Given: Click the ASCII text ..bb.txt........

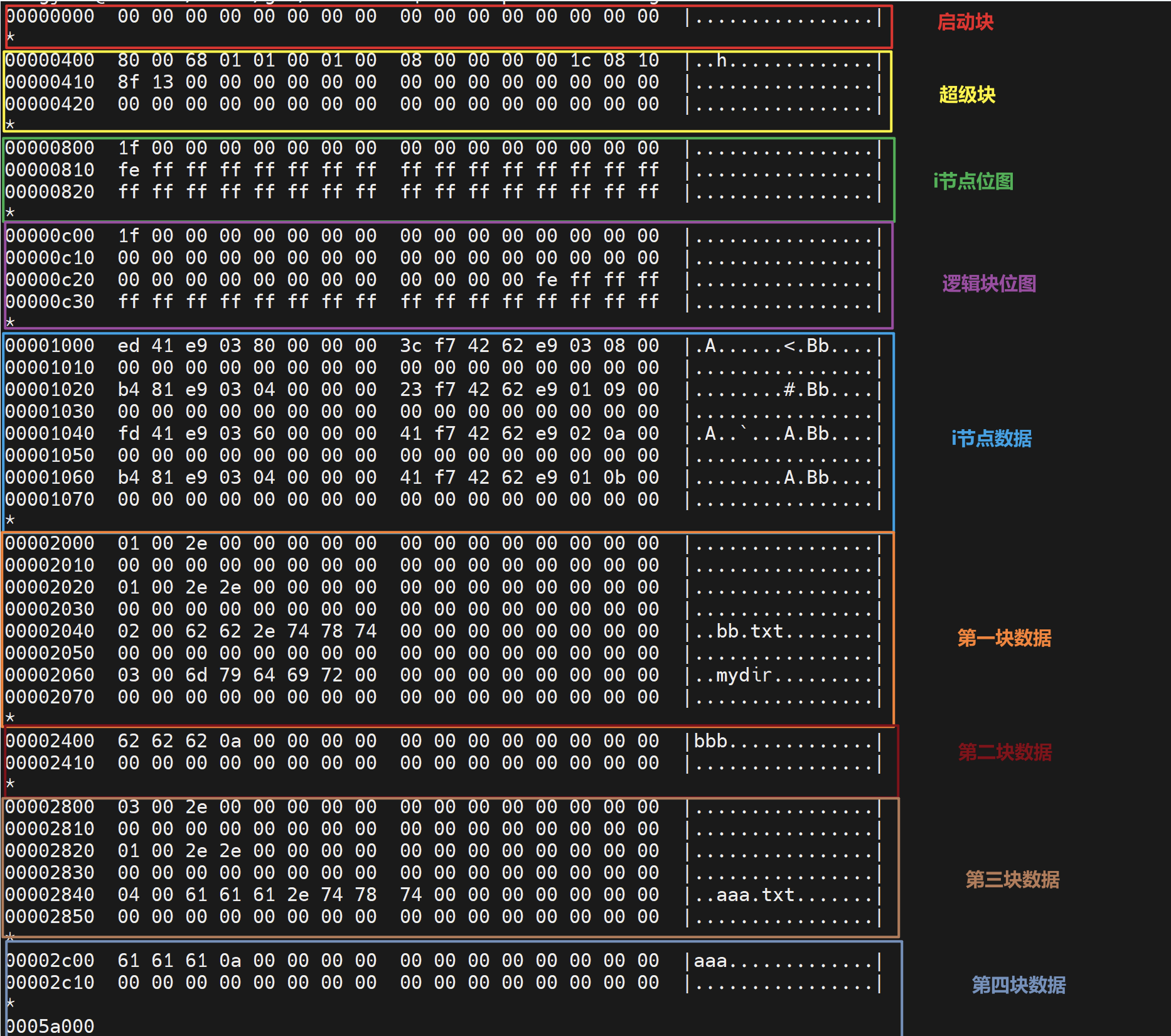Looking at the screenshot, I should coord(739,631).
